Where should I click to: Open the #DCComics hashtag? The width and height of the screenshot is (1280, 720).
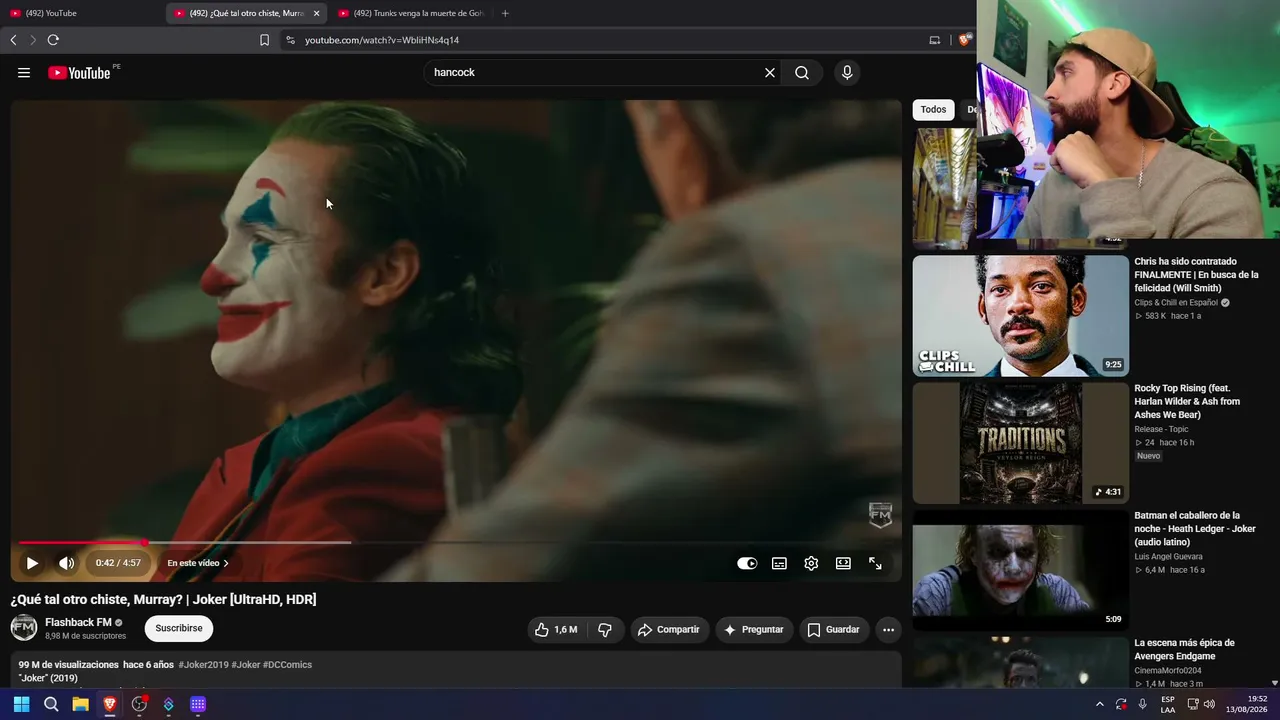[287, 665]
